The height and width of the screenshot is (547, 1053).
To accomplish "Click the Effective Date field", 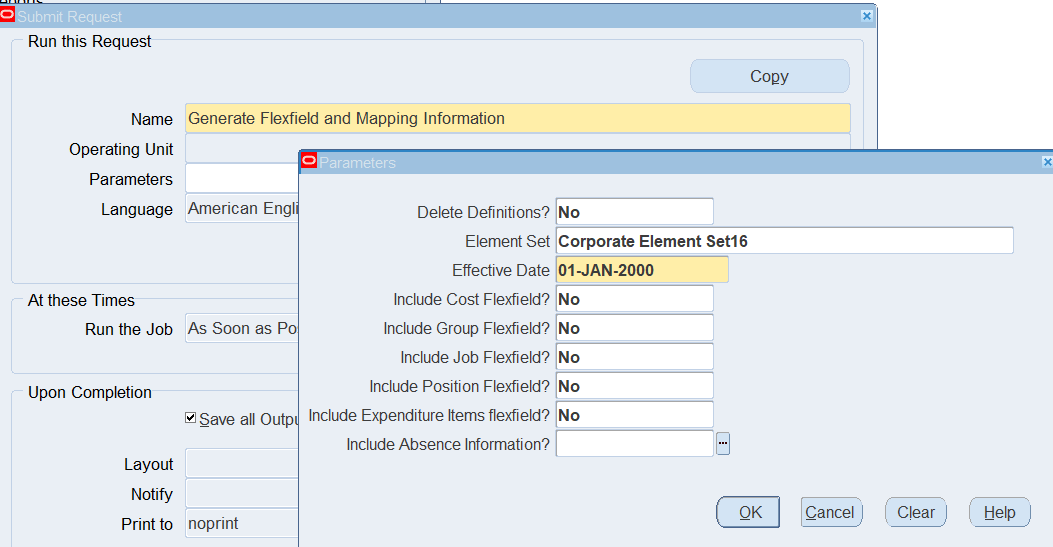I will pos(641,270).
